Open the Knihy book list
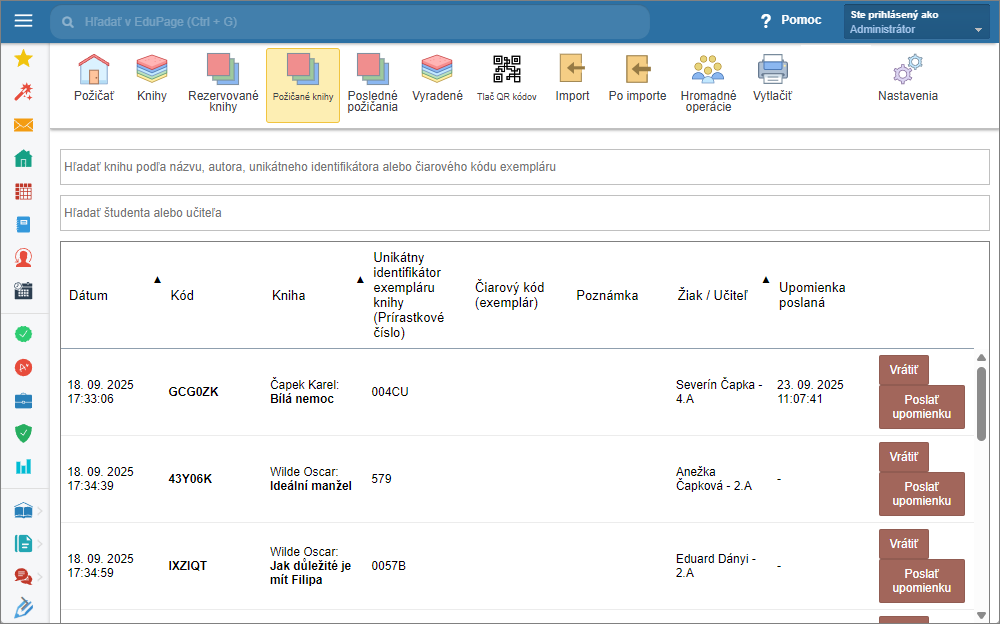 [x=152, y=80]
